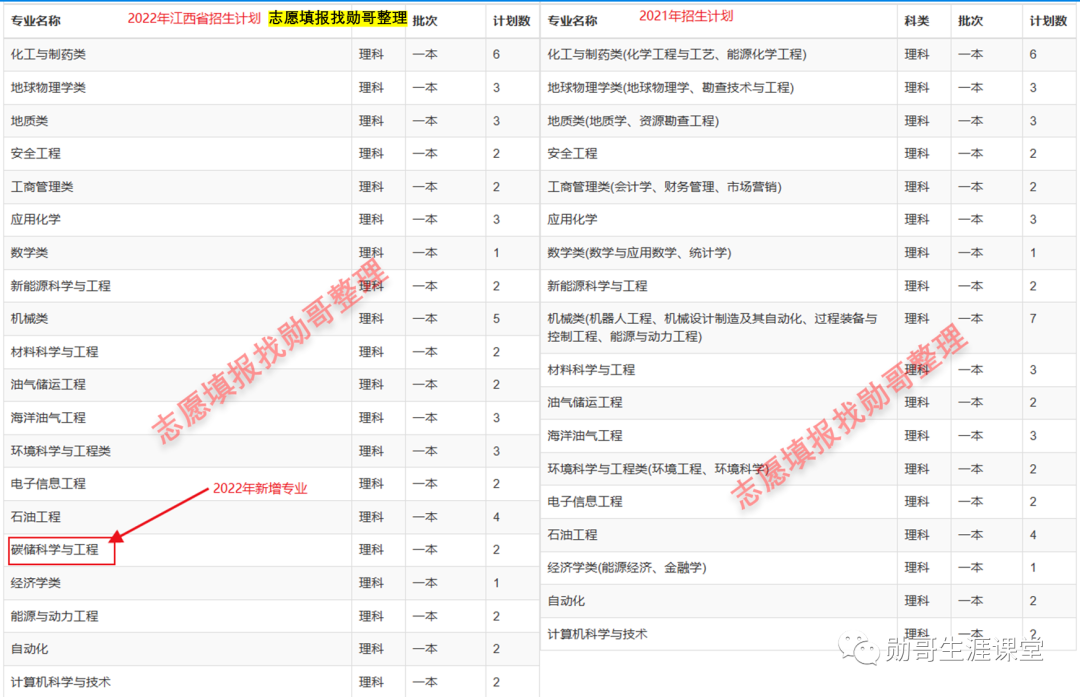
Task: Click 环境科学与工程类 in the 2022 table
Action: tap(61, 450)
